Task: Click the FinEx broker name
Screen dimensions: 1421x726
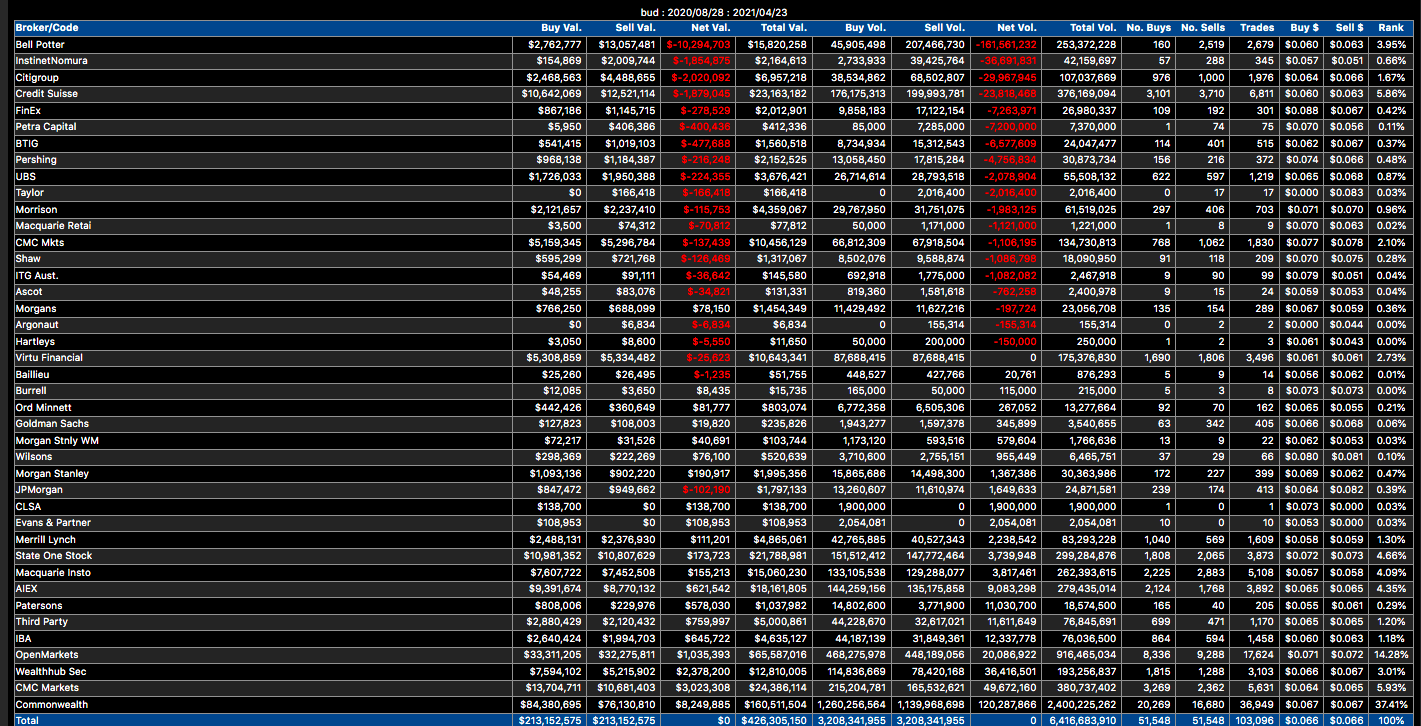Action: (29, 110)
